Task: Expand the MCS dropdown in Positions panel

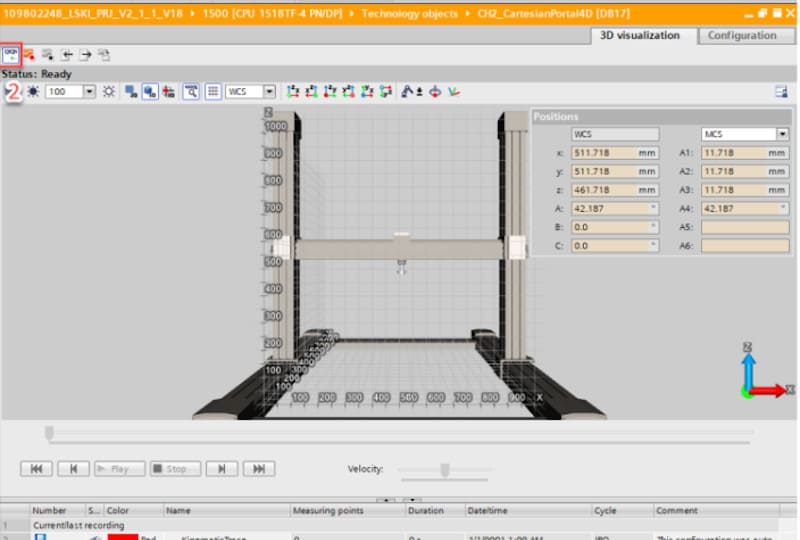Action: (x=781, y=134)
